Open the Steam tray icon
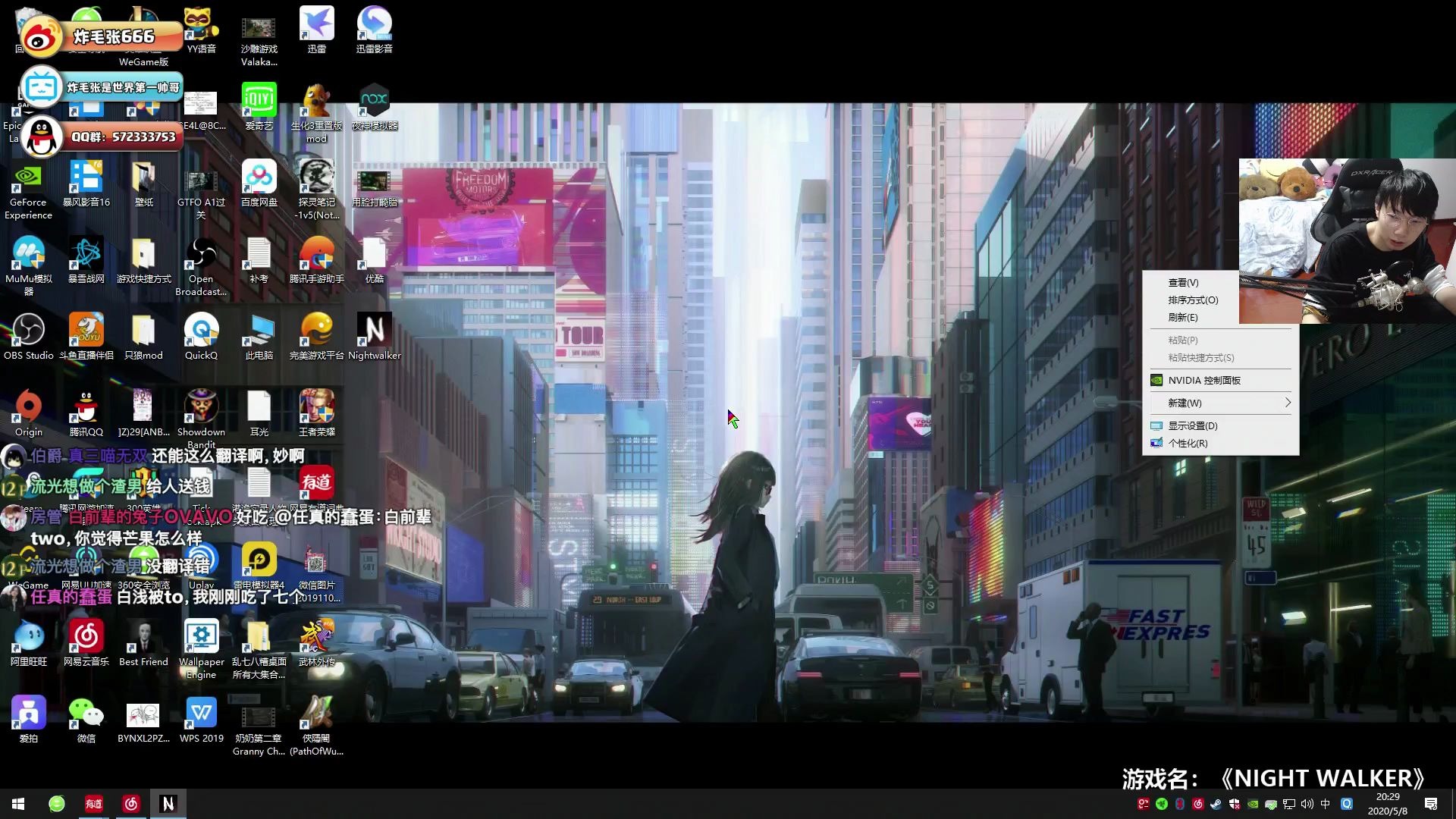This screenshot has height=819, width=1456. [1216, 804]
